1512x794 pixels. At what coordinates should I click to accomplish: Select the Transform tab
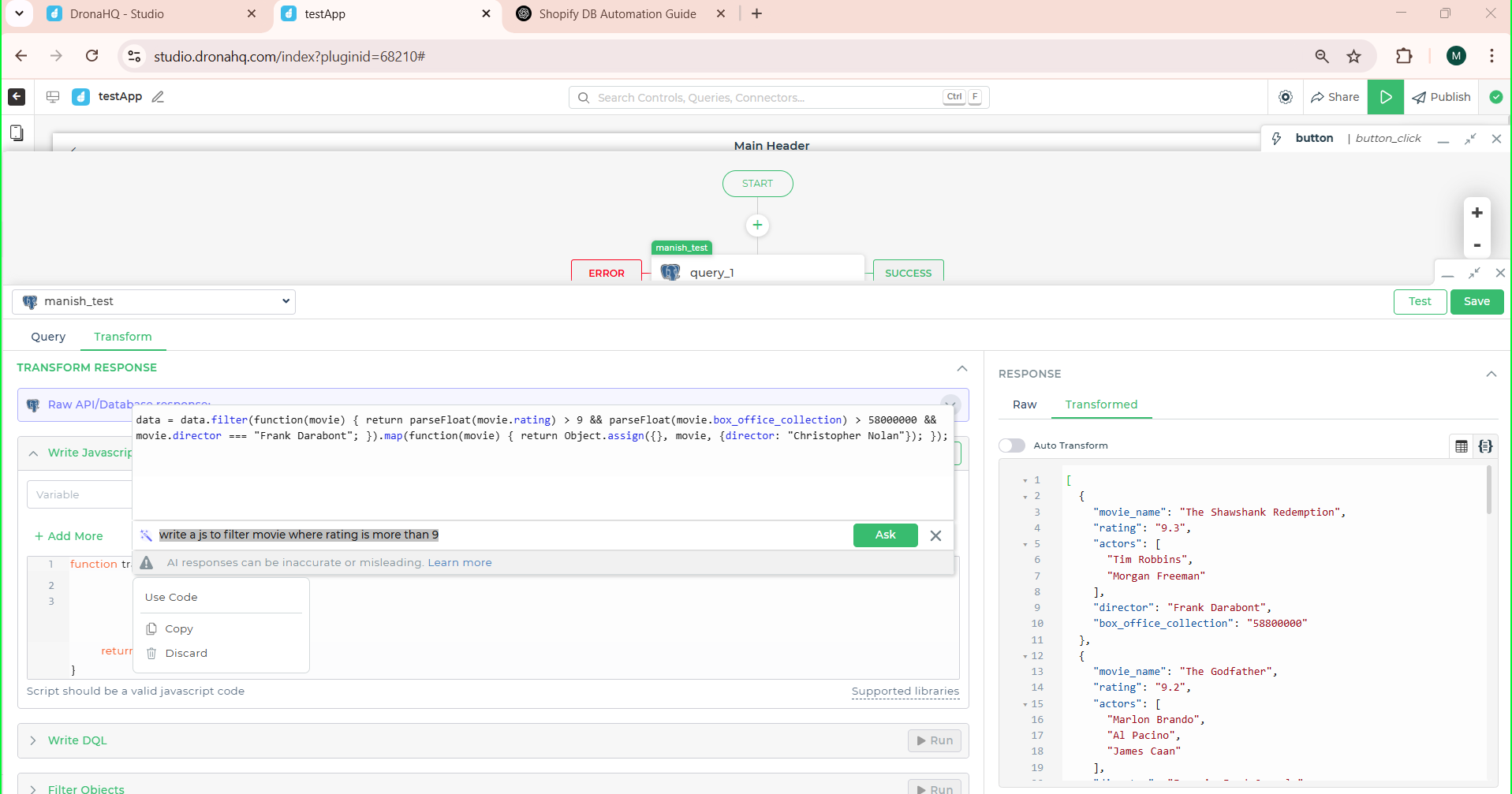[123, 337]
